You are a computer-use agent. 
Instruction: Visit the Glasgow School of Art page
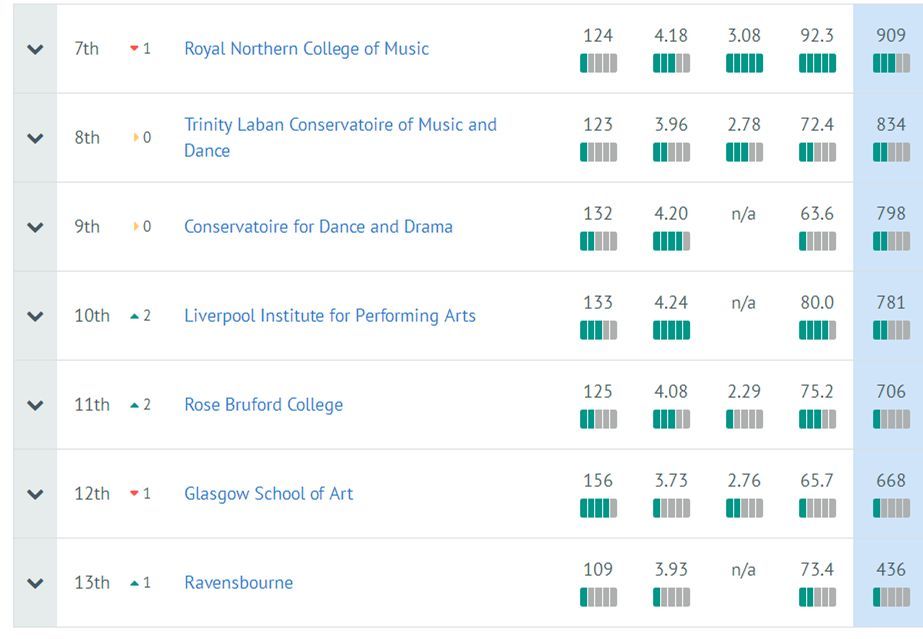tap(268, 494)
